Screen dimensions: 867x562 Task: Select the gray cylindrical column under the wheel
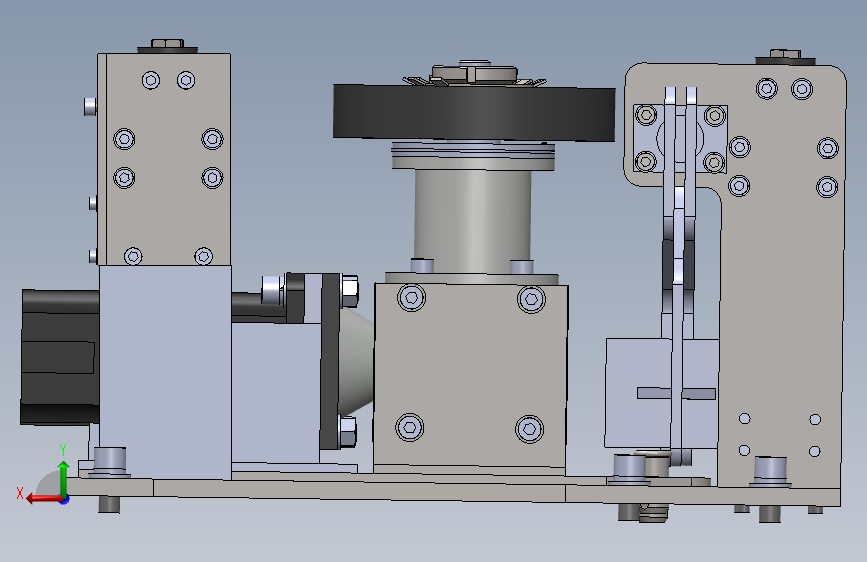tap(472, 221)
